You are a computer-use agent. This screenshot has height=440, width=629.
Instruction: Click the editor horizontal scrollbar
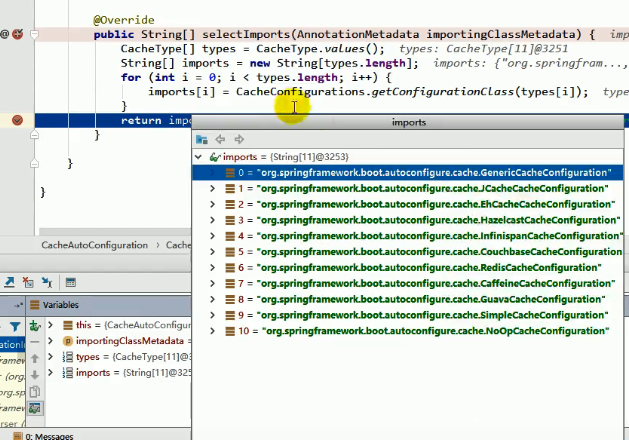pos(115,232)
